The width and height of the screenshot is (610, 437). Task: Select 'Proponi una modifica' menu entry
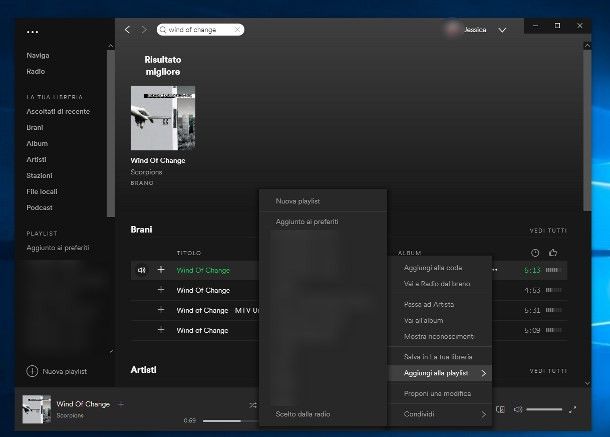(x=440, y=393)
